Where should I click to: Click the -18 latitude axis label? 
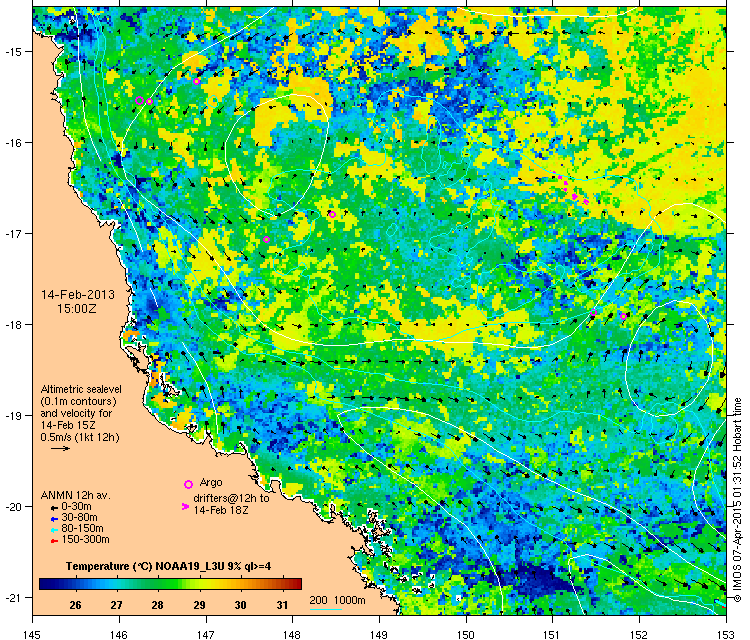[12, 324]
